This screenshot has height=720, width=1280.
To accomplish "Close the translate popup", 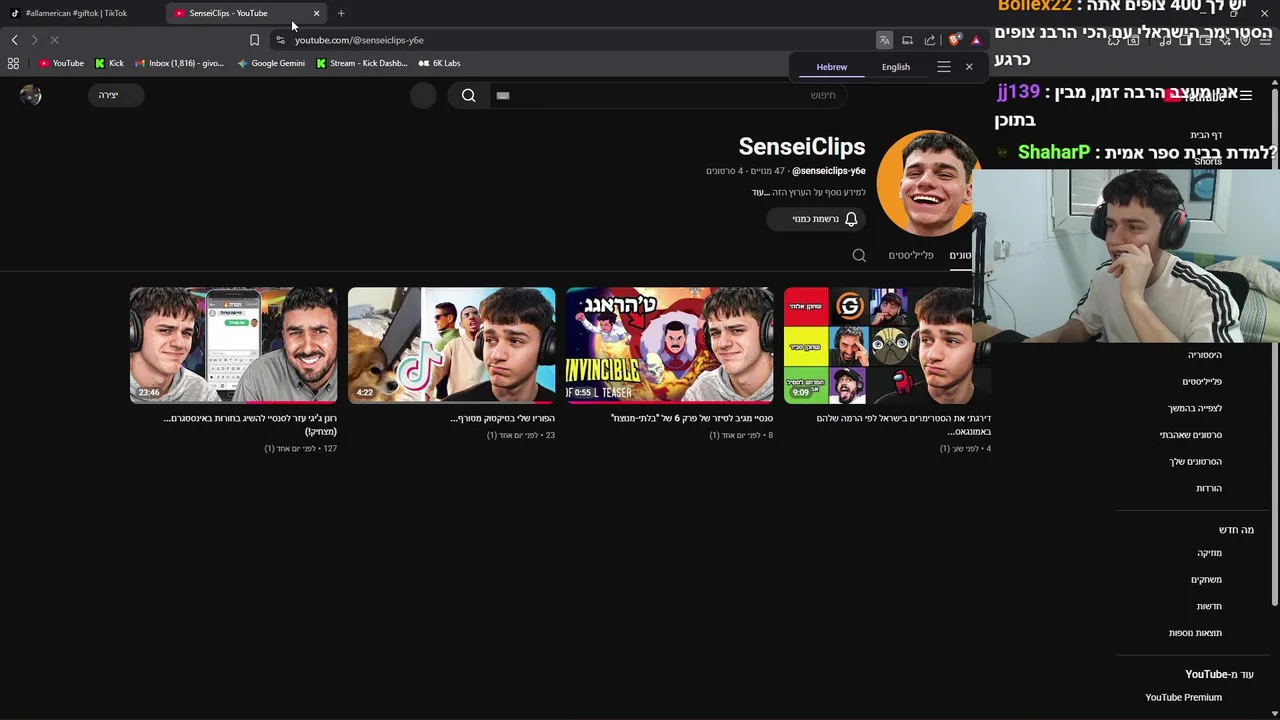I will tap(969, 67).
